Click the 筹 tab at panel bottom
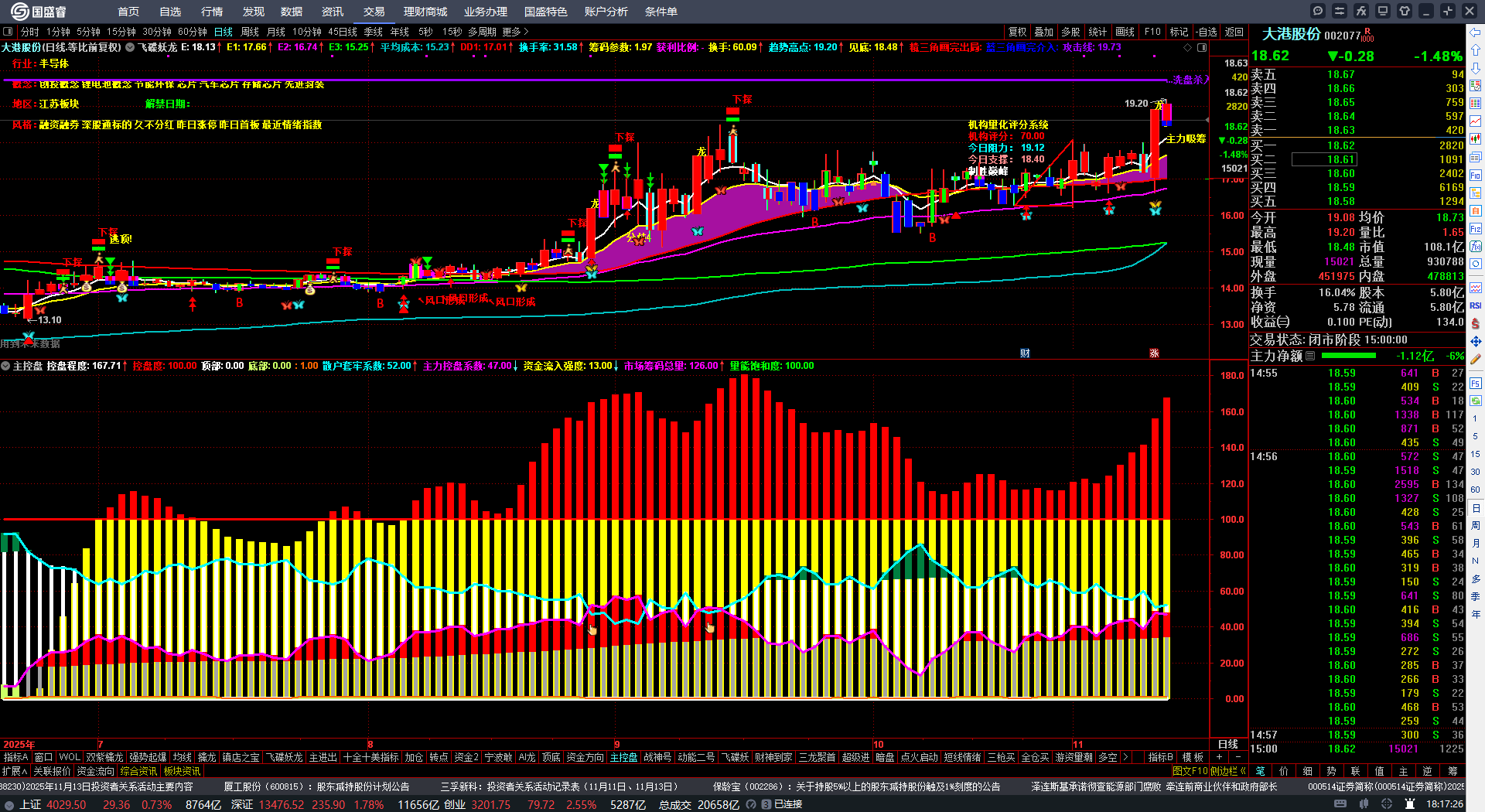 click(x=1453, y=771)
